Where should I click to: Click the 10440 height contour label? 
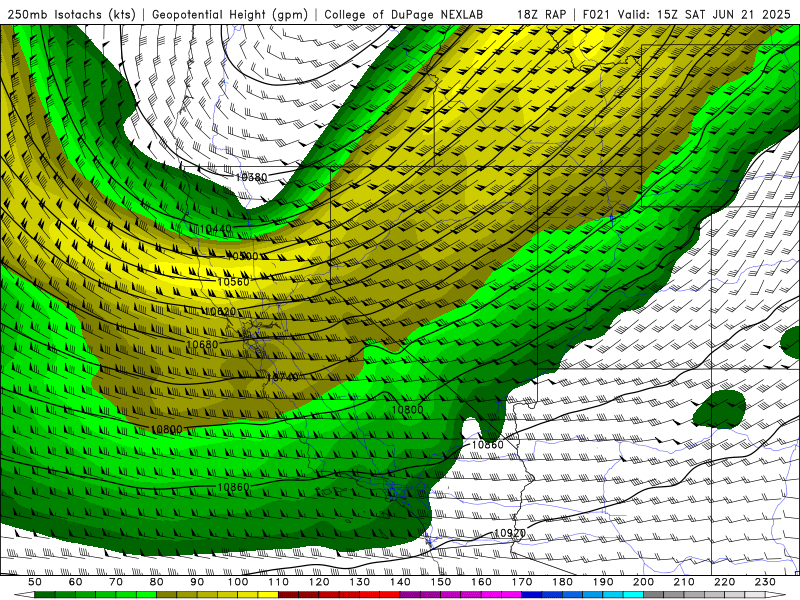click(x=215, y=229)
